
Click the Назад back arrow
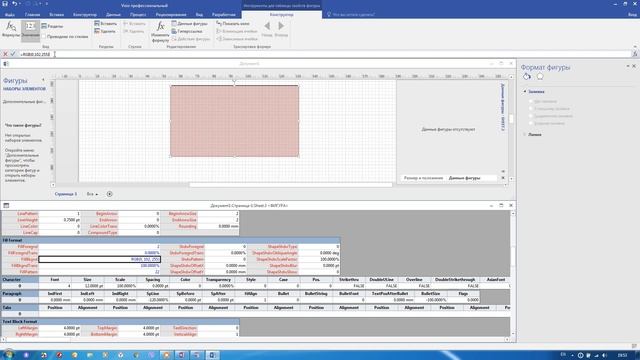click(x=267, y=29)
